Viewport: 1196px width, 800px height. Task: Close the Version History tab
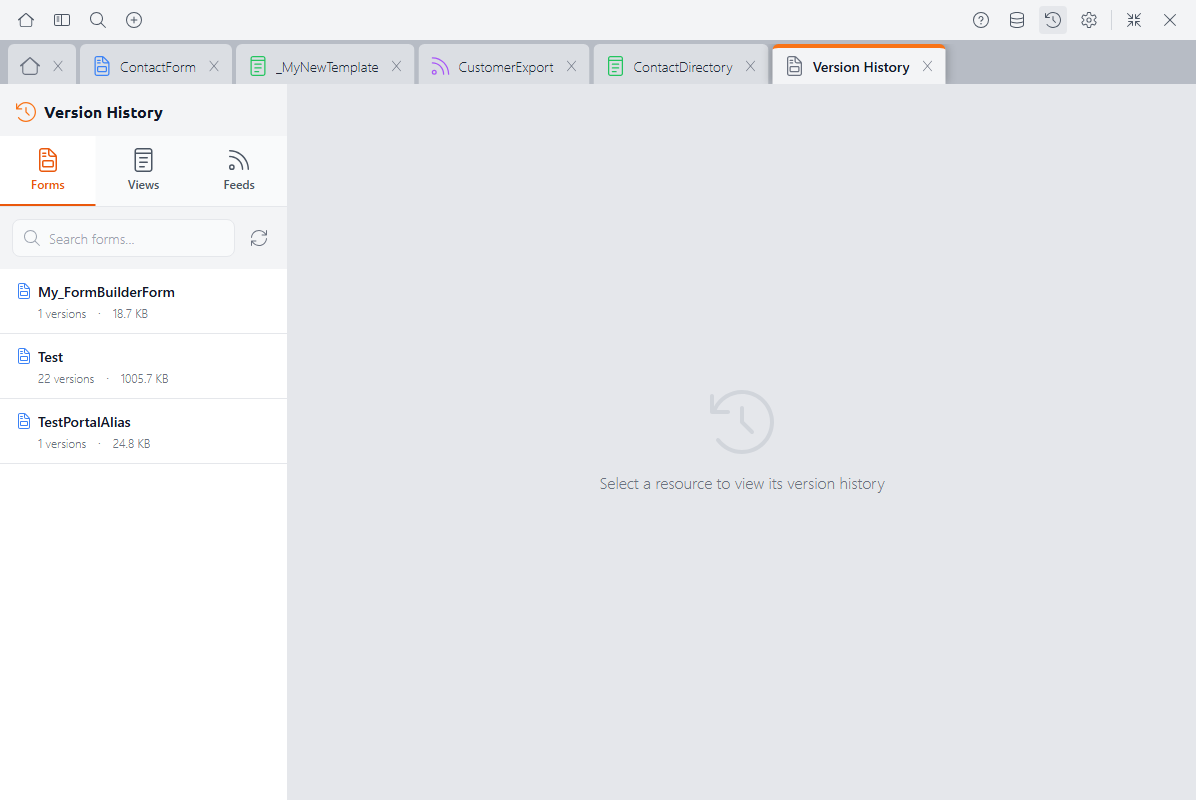[x=928, y=66]
